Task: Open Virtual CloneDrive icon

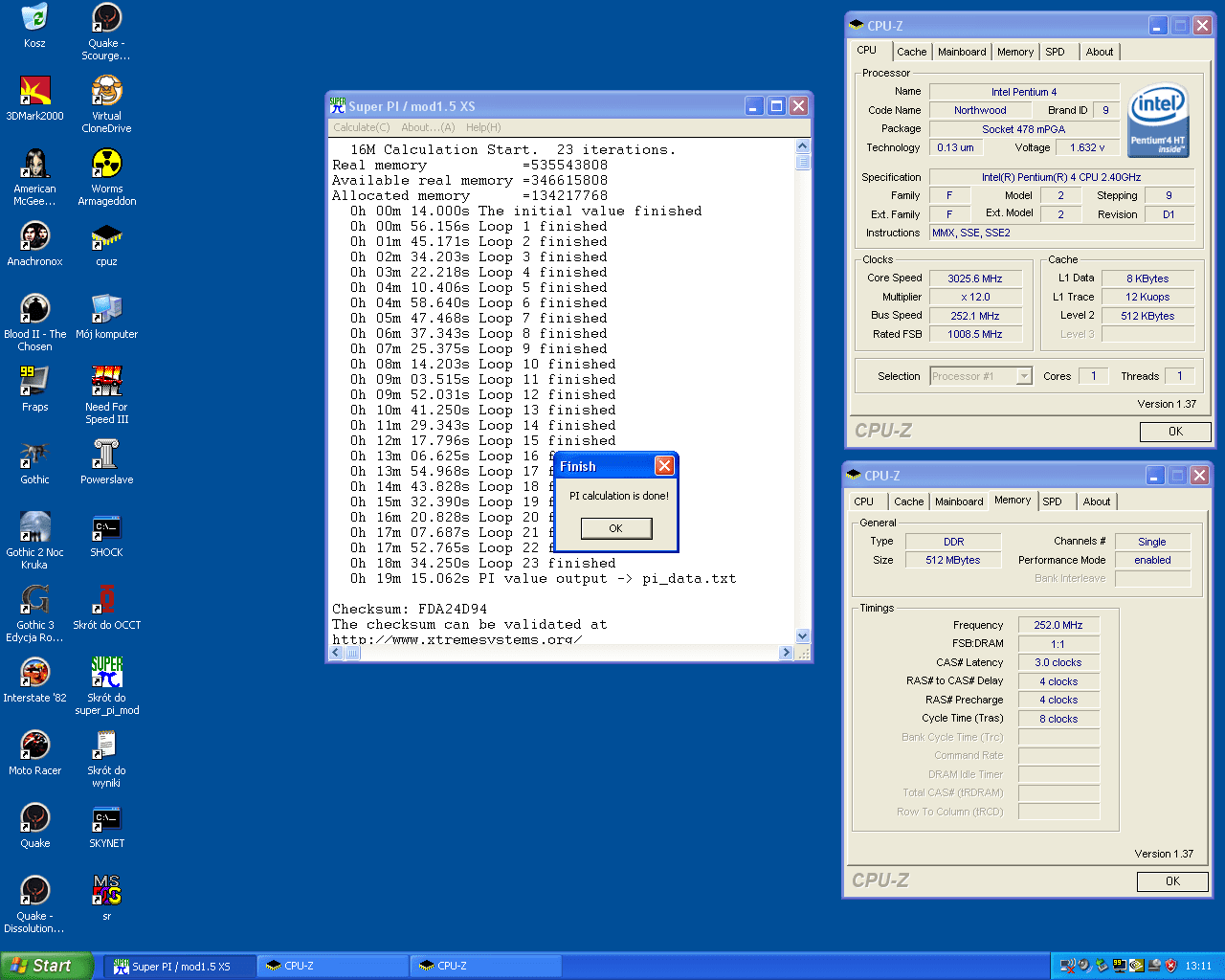Action: (106, 104)
